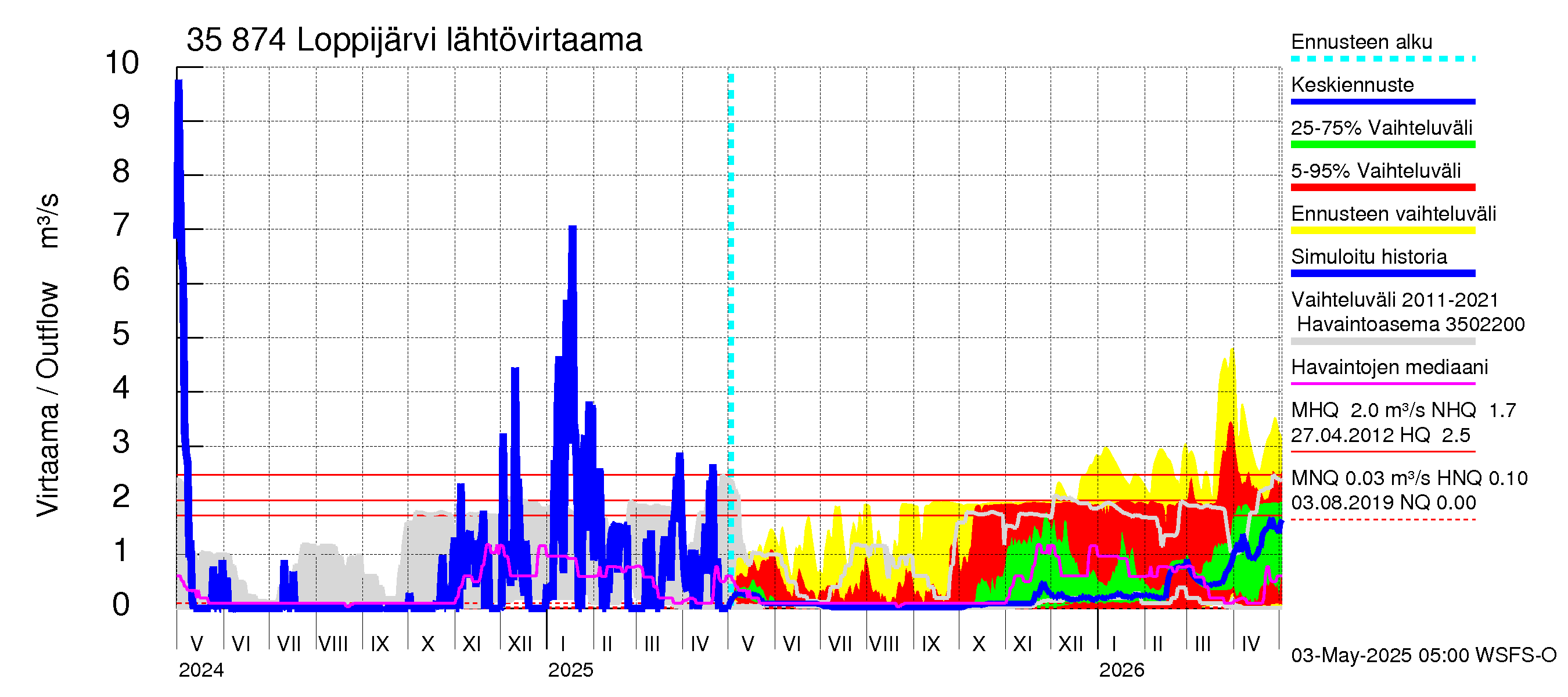Click the green 25-75% range swatch
This screenshot has height=697, width=1568.
(1383, 145)
